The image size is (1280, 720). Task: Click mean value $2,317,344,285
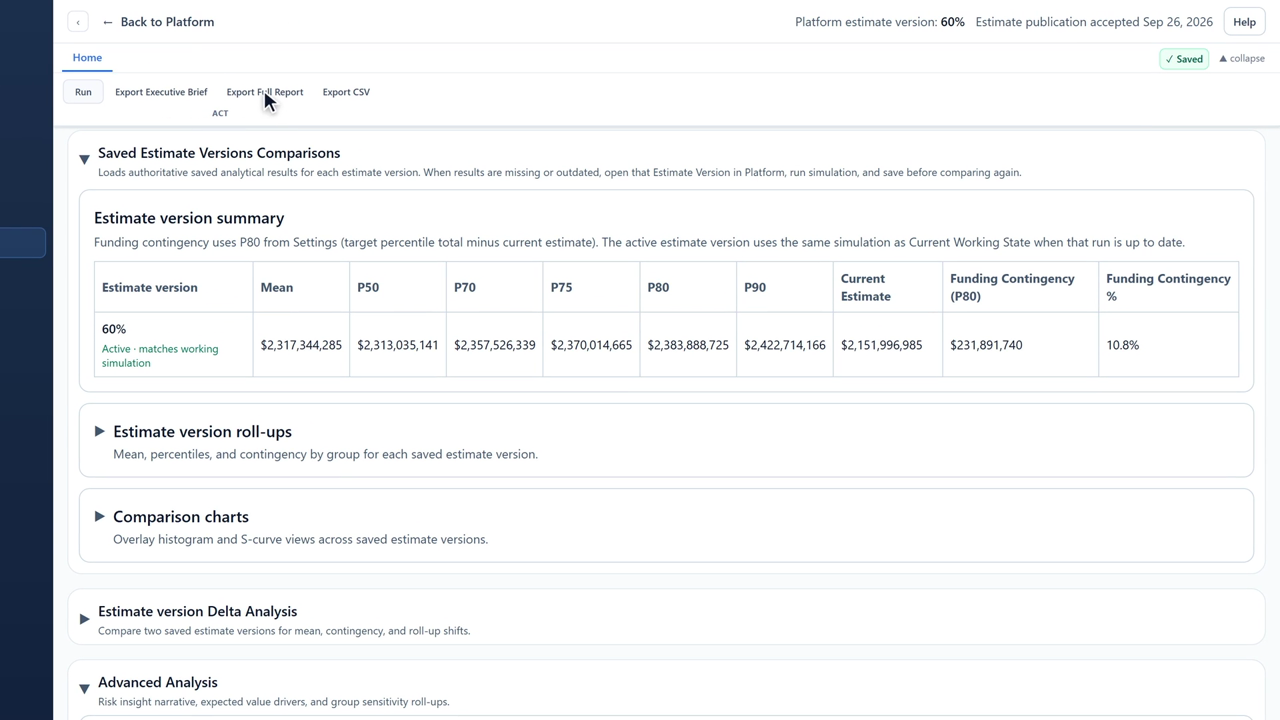click(x=301, y=345)
